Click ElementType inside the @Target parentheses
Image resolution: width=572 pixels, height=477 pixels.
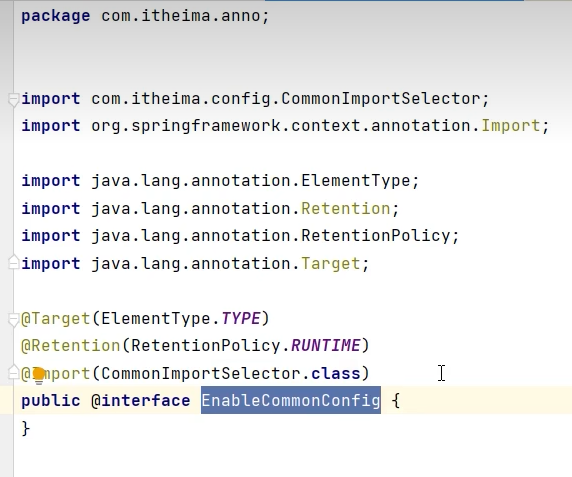coord(156,319)
